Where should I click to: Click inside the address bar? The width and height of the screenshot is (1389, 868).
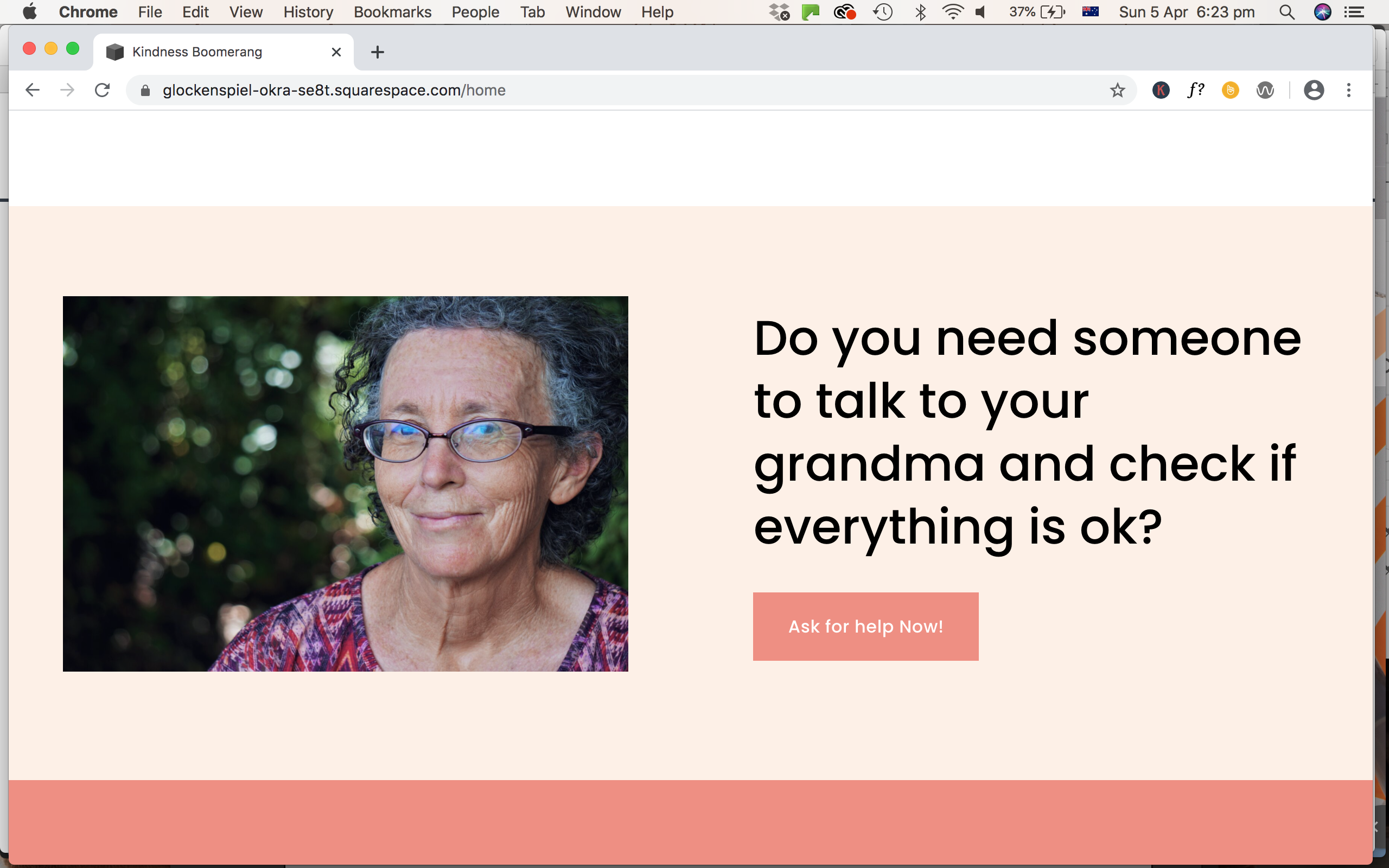402,90
